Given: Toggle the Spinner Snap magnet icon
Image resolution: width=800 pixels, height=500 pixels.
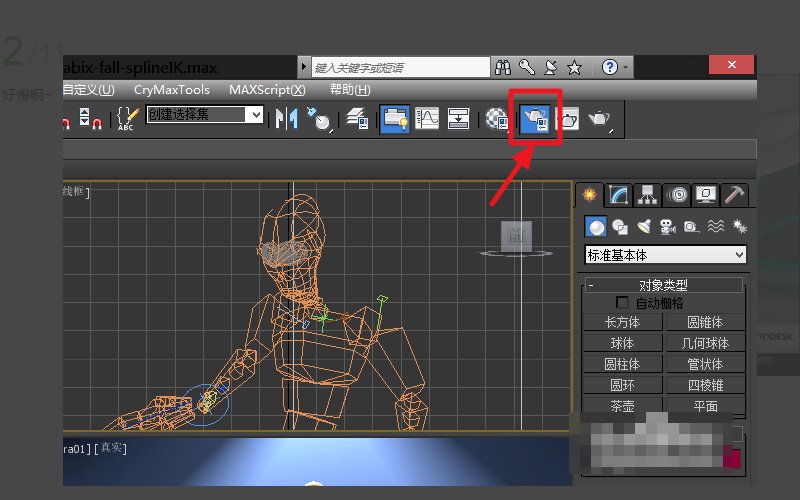Looking at the screenshot, I should coord(90,119).
